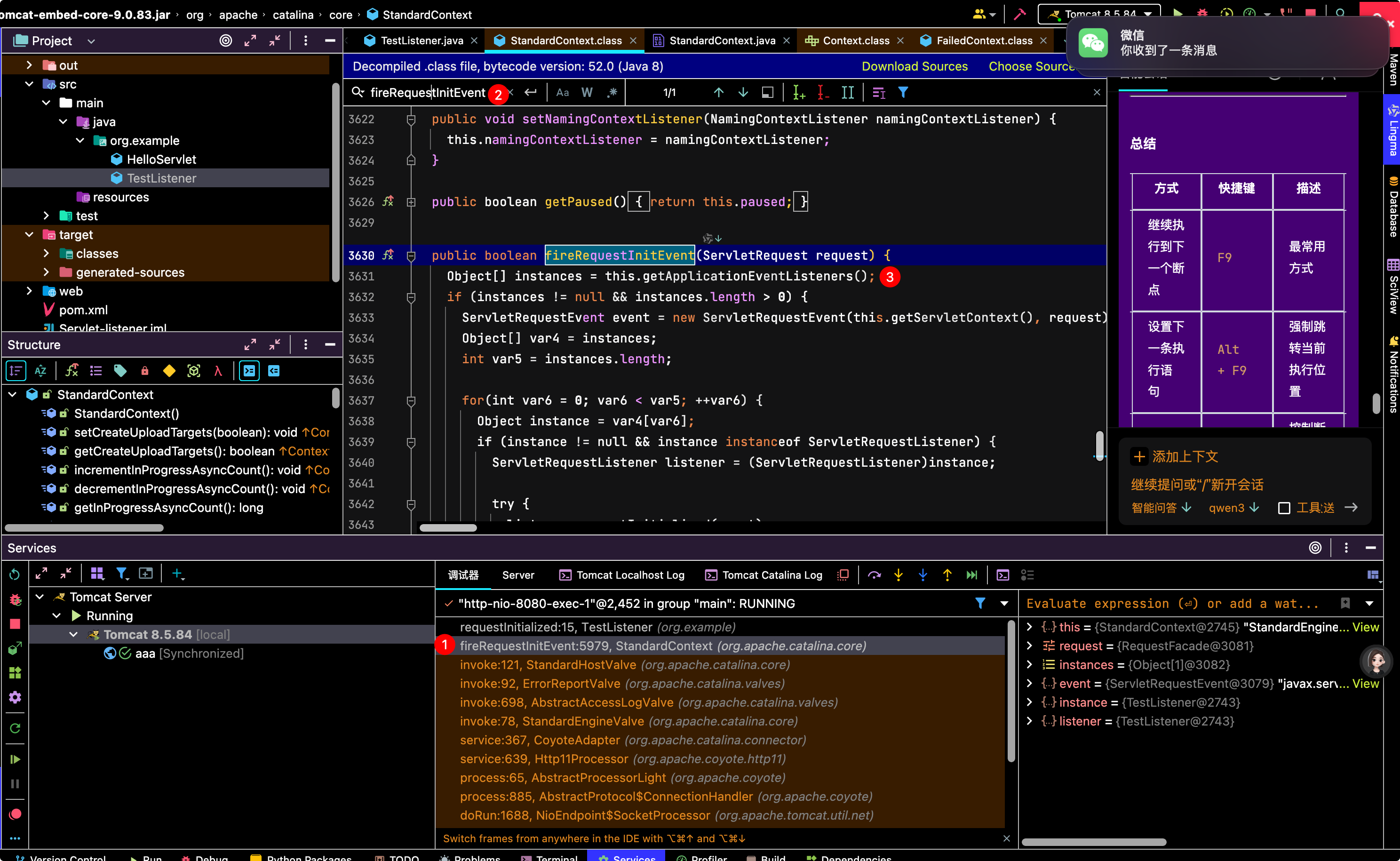Image resolution: width=1400 pixels, height=861 pixels.
Task: Click the Debug bug icon in Services sidebar
Action: click(15, 599)
